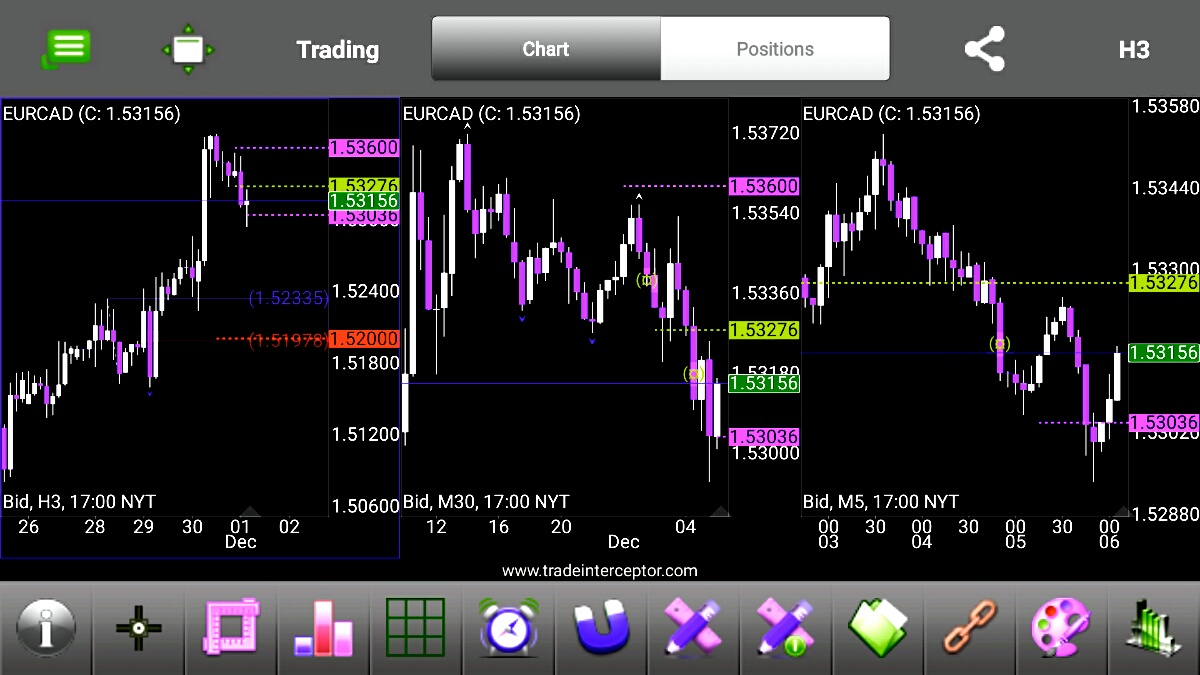Open the green indicators chart icon
The width and height of the screenshot is (1200, 675).
(x=1153, y=629)
